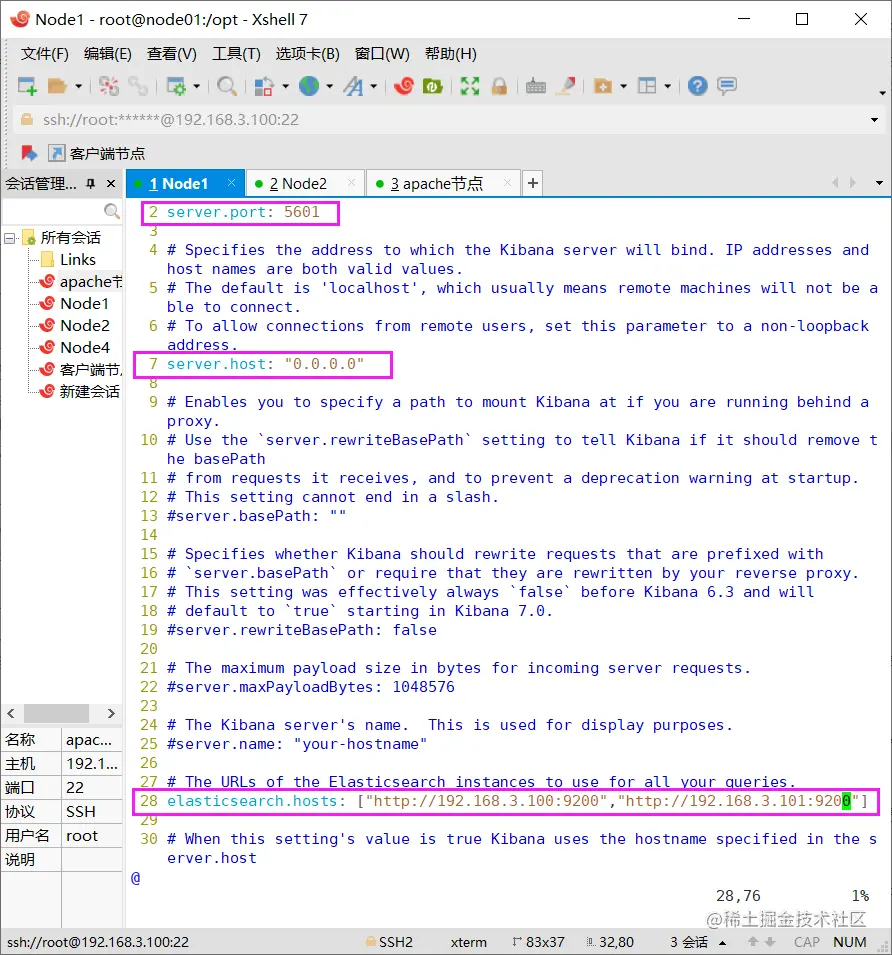Click the chat feedback bubble icon
Viewport: 892px width, 955px height.
point(727,86)
